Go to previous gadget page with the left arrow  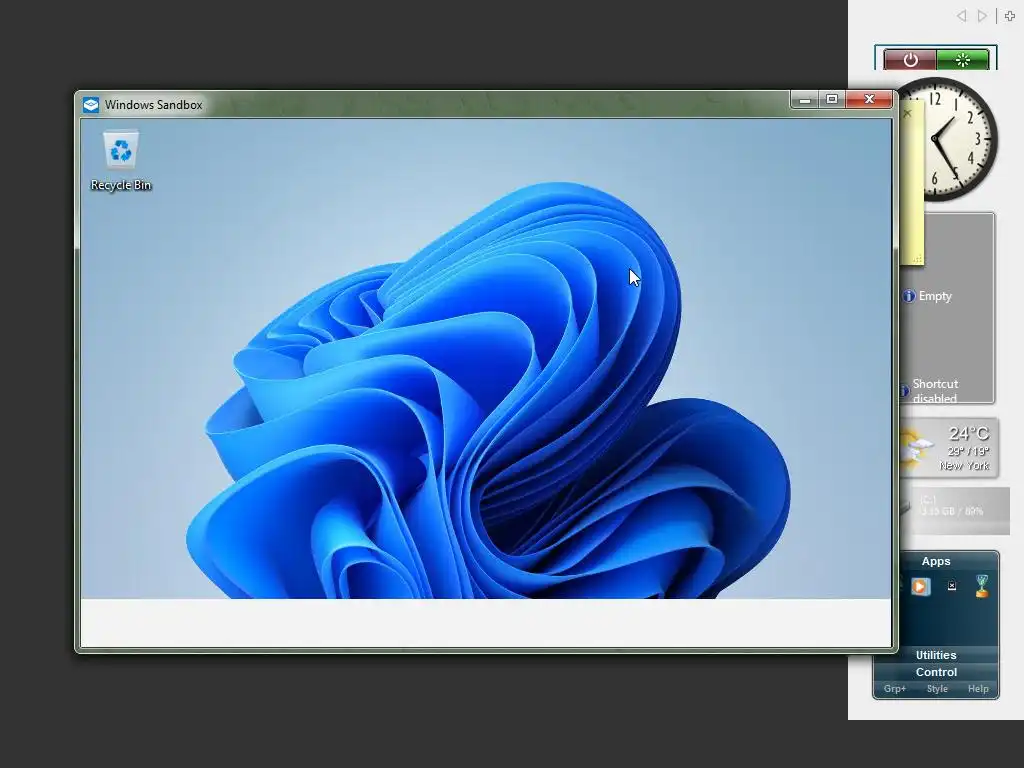coord(961,16)
